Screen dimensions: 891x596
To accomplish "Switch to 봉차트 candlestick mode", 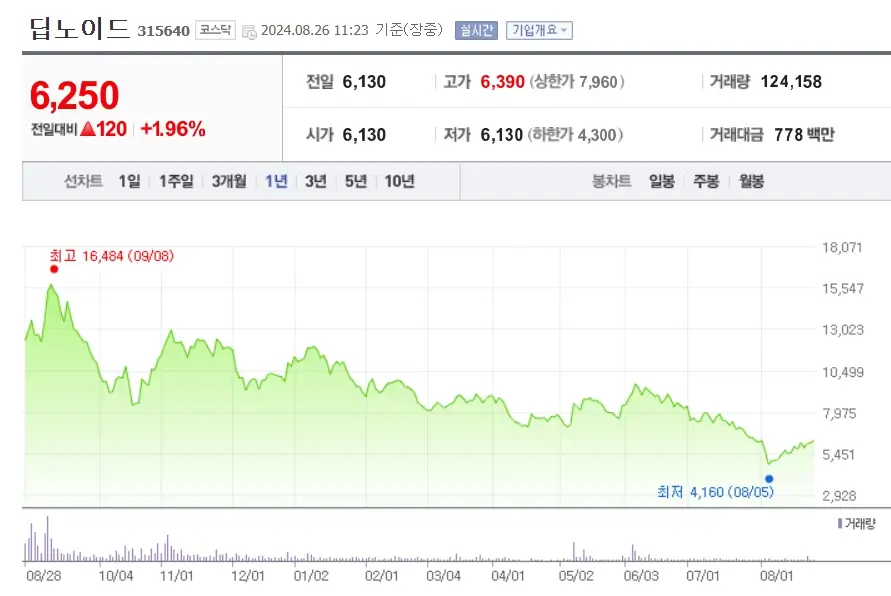I will click(x=610, y=181).
